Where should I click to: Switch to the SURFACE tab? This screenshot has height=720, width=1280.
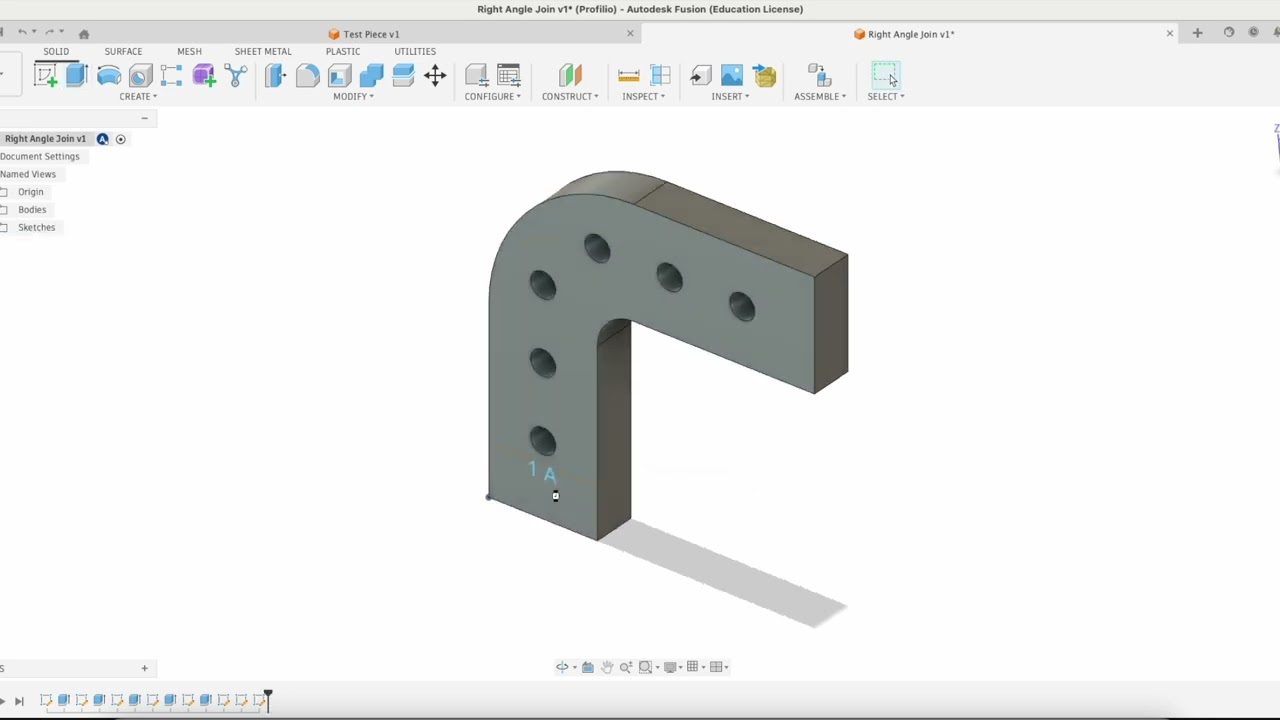click(123, 51)
